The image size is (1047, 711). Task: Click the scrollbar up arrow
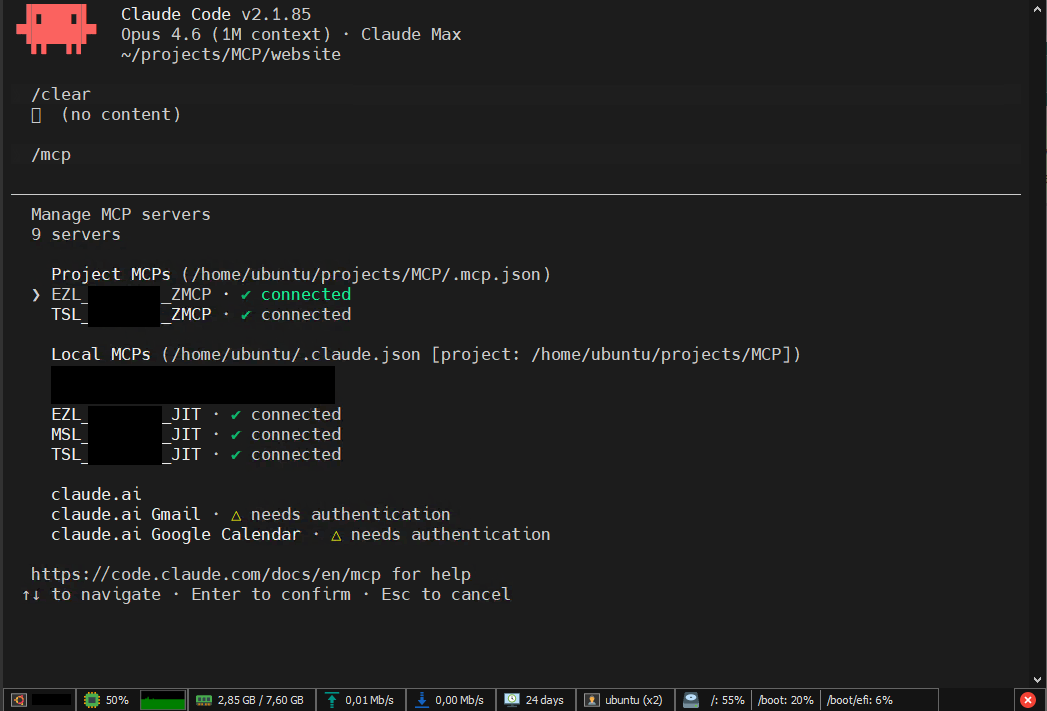coord(1038,8)
